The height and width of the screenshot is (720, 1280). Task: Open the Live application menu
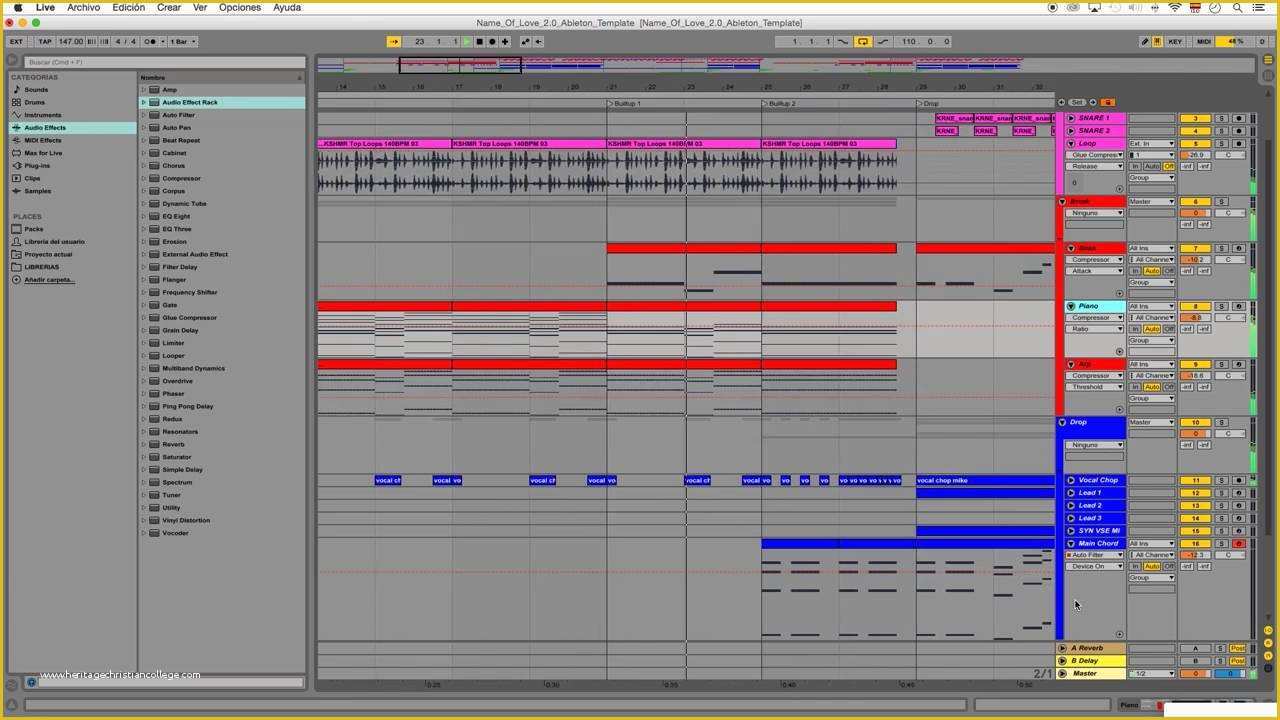pyautogui.click(x=45, y=7)
